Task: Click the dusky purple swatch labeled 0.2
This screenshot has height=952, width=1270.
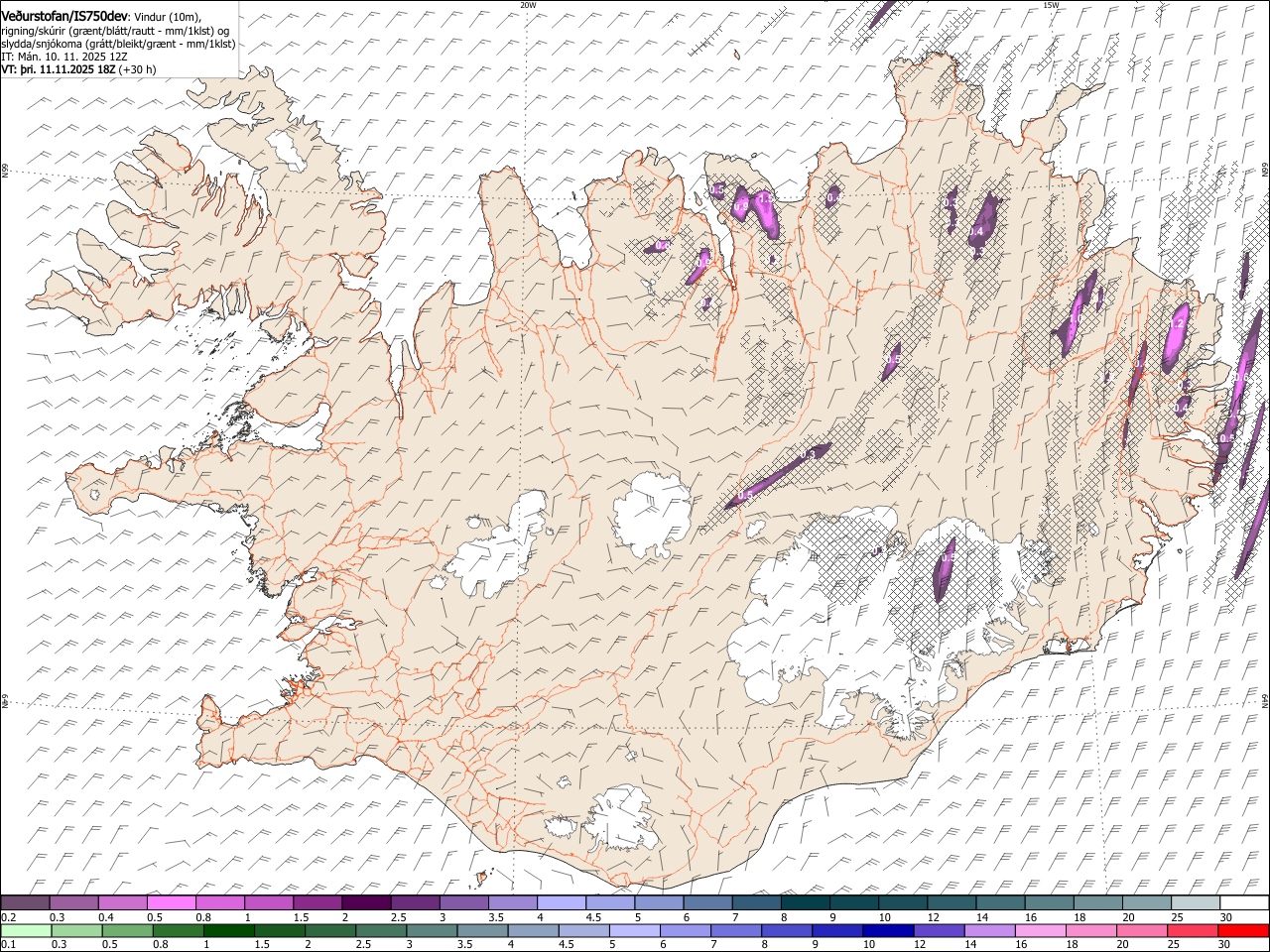Action: pos(25,903)
